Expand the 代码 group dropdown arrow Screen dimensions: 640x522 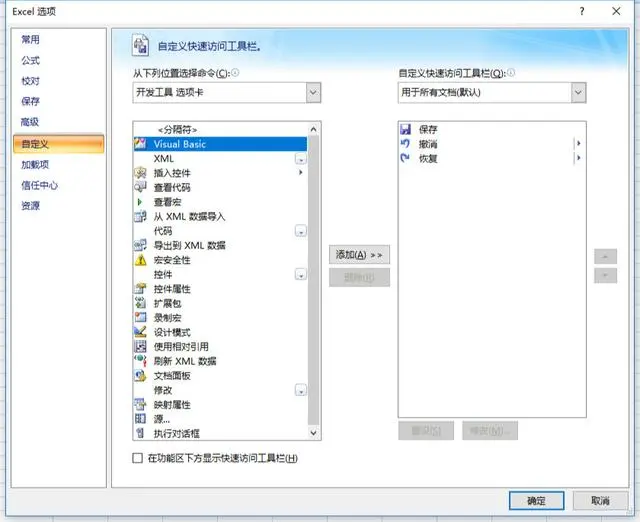tap(301, 231)
